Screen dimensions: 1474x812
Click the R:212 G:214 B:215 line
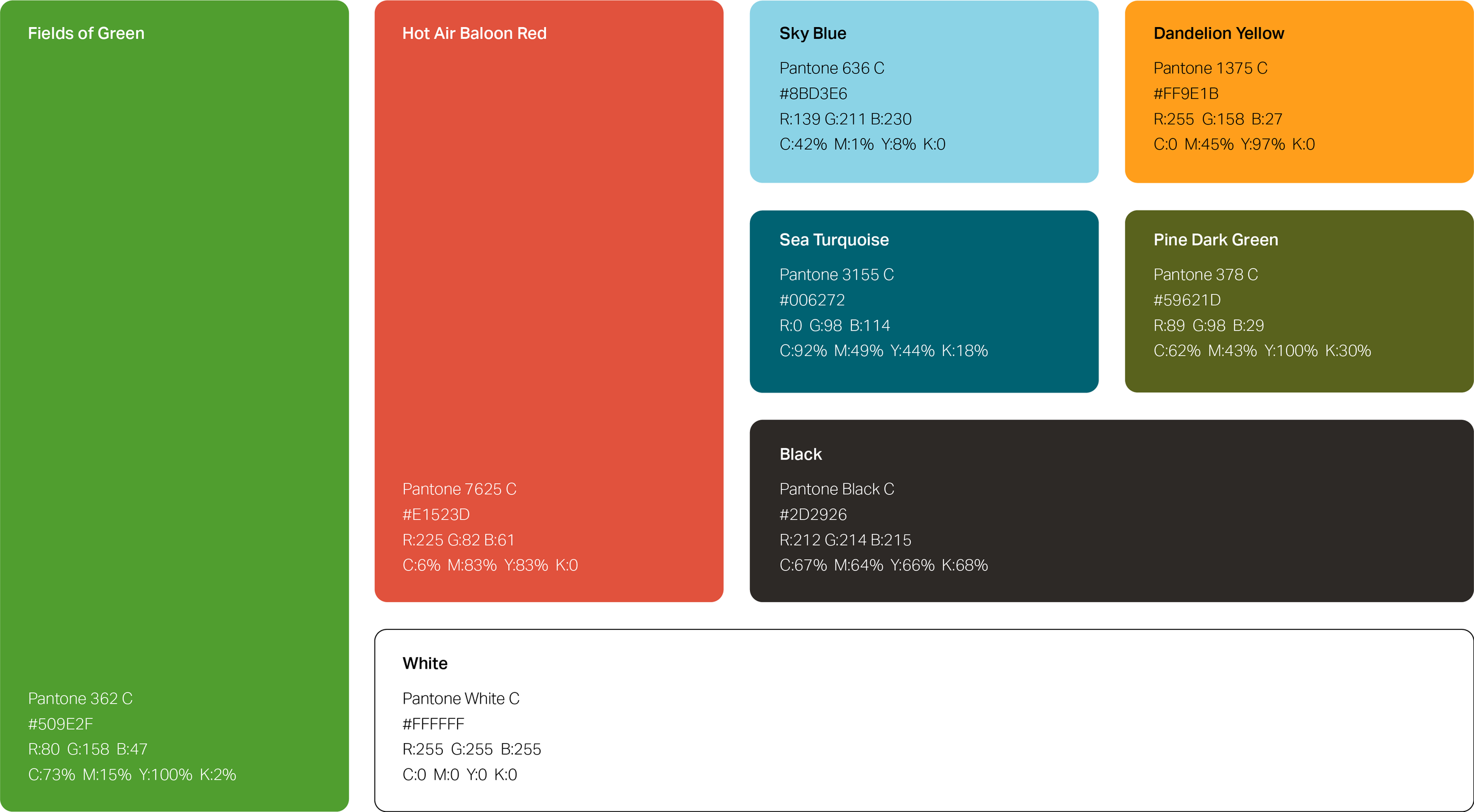845,540
